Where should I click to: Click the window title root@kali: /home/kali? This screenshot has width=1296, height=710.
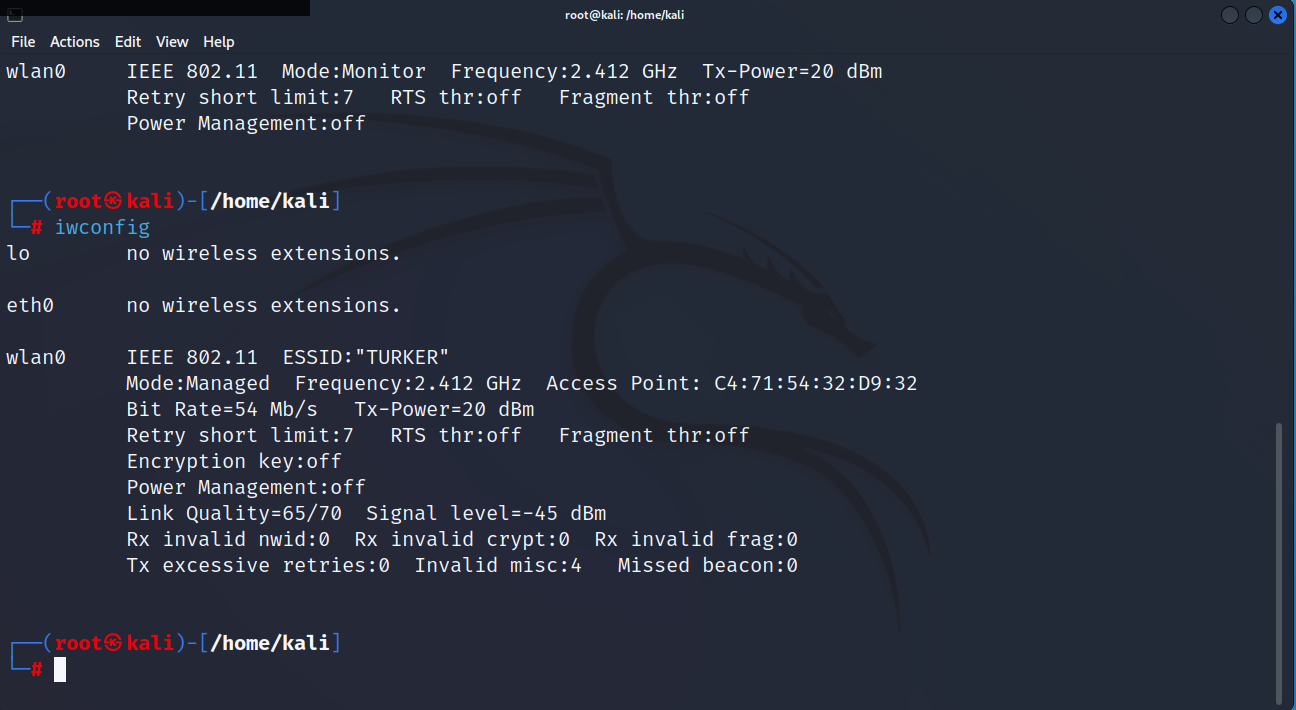[624, 15]
